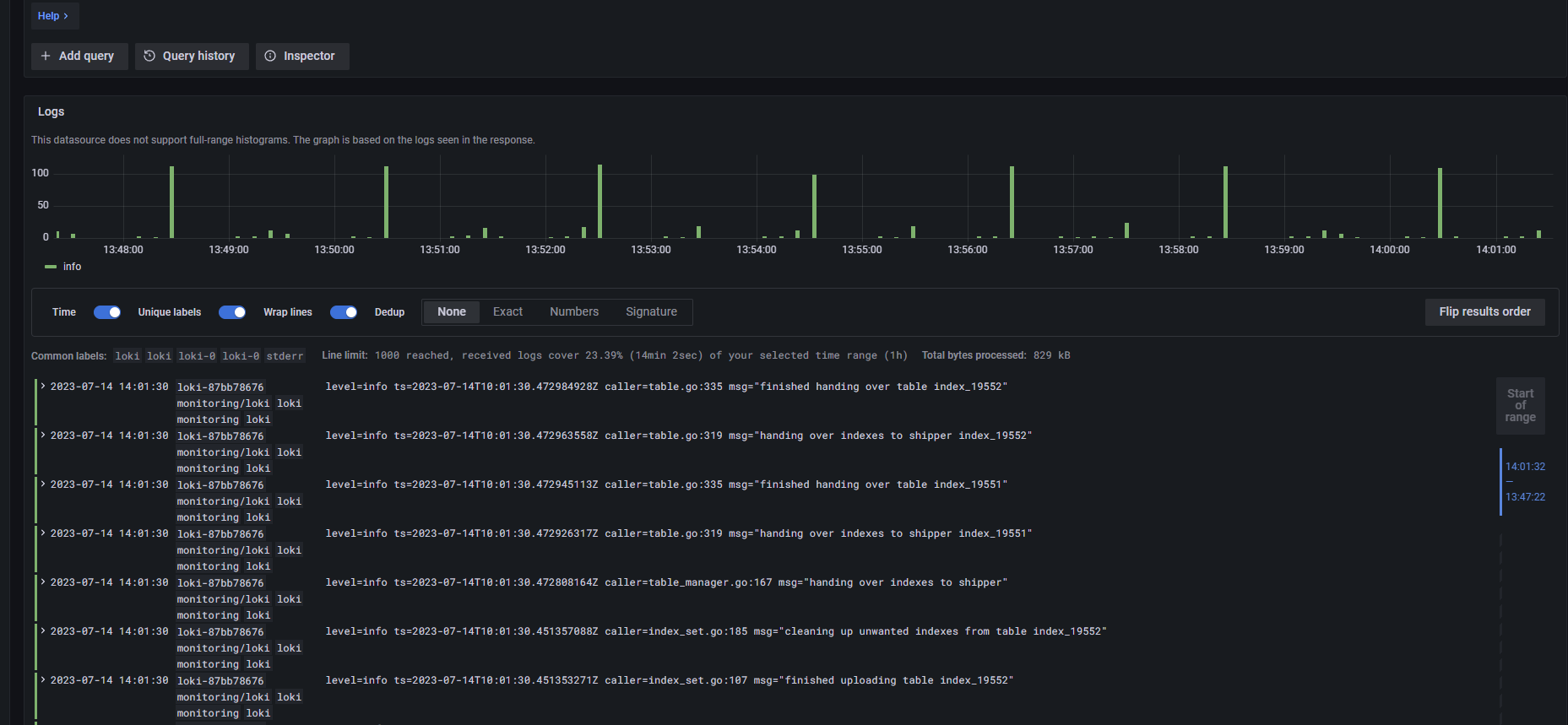Toggle the Time switch off

pos(107,312)
